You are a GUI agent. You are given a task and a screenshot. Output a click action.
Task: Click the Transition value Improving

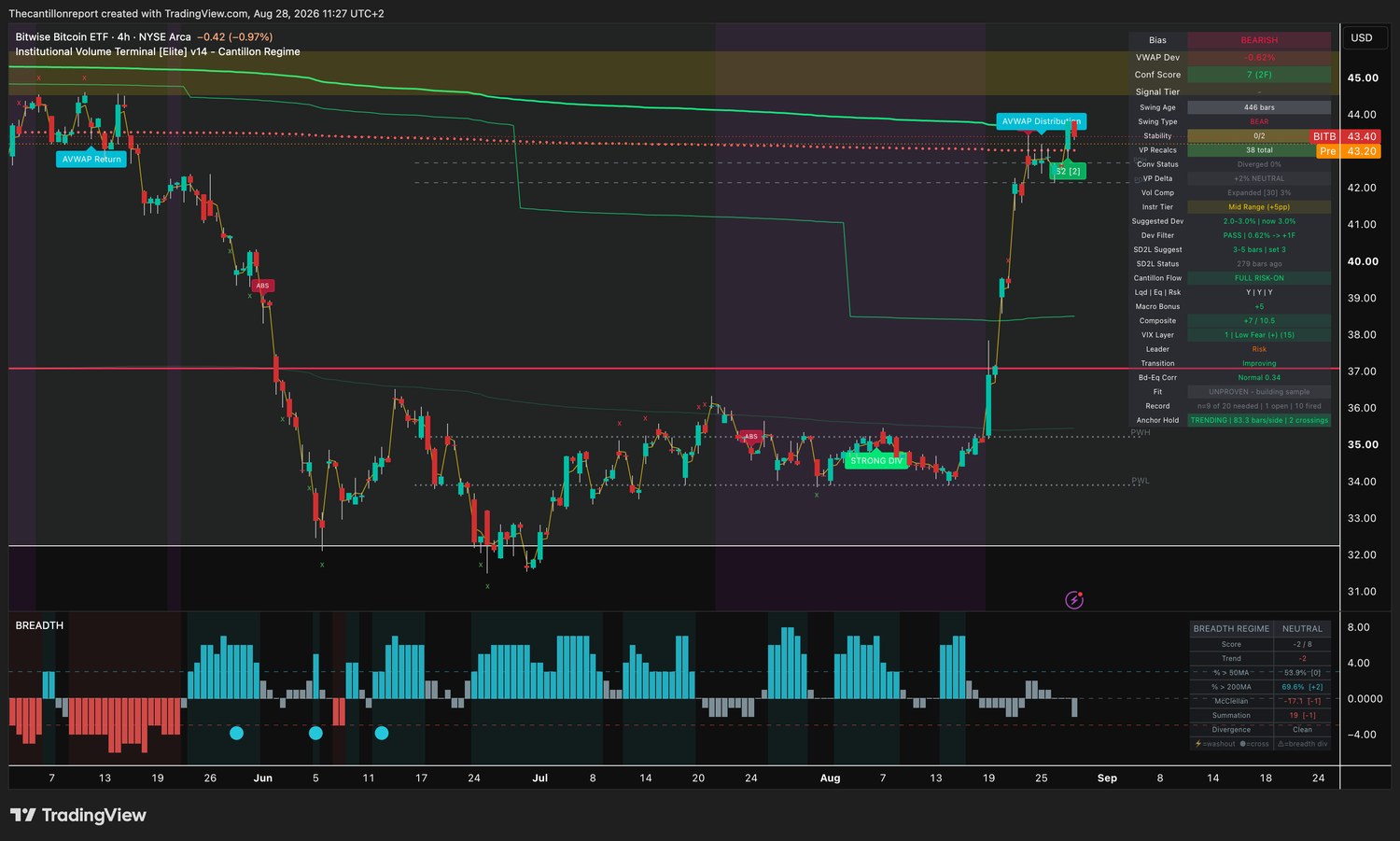(1259, 363)
